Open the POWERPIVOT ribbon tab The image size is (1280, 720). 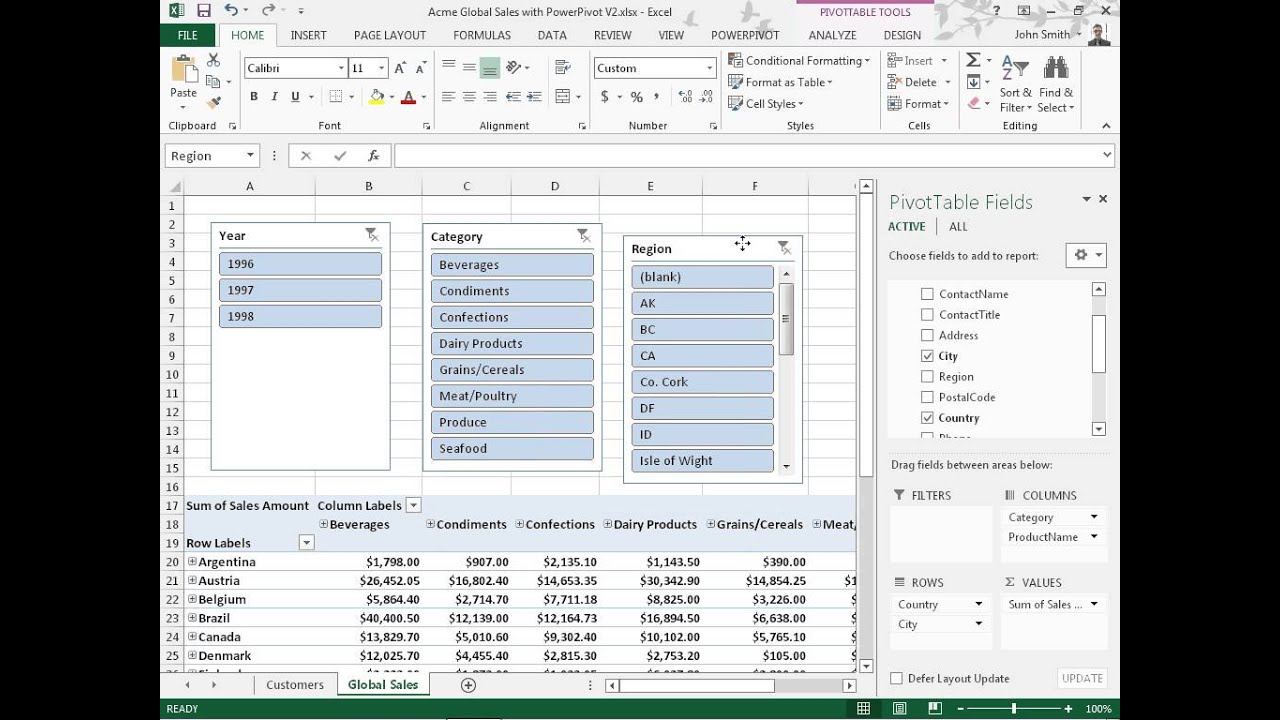click(745, 35)
